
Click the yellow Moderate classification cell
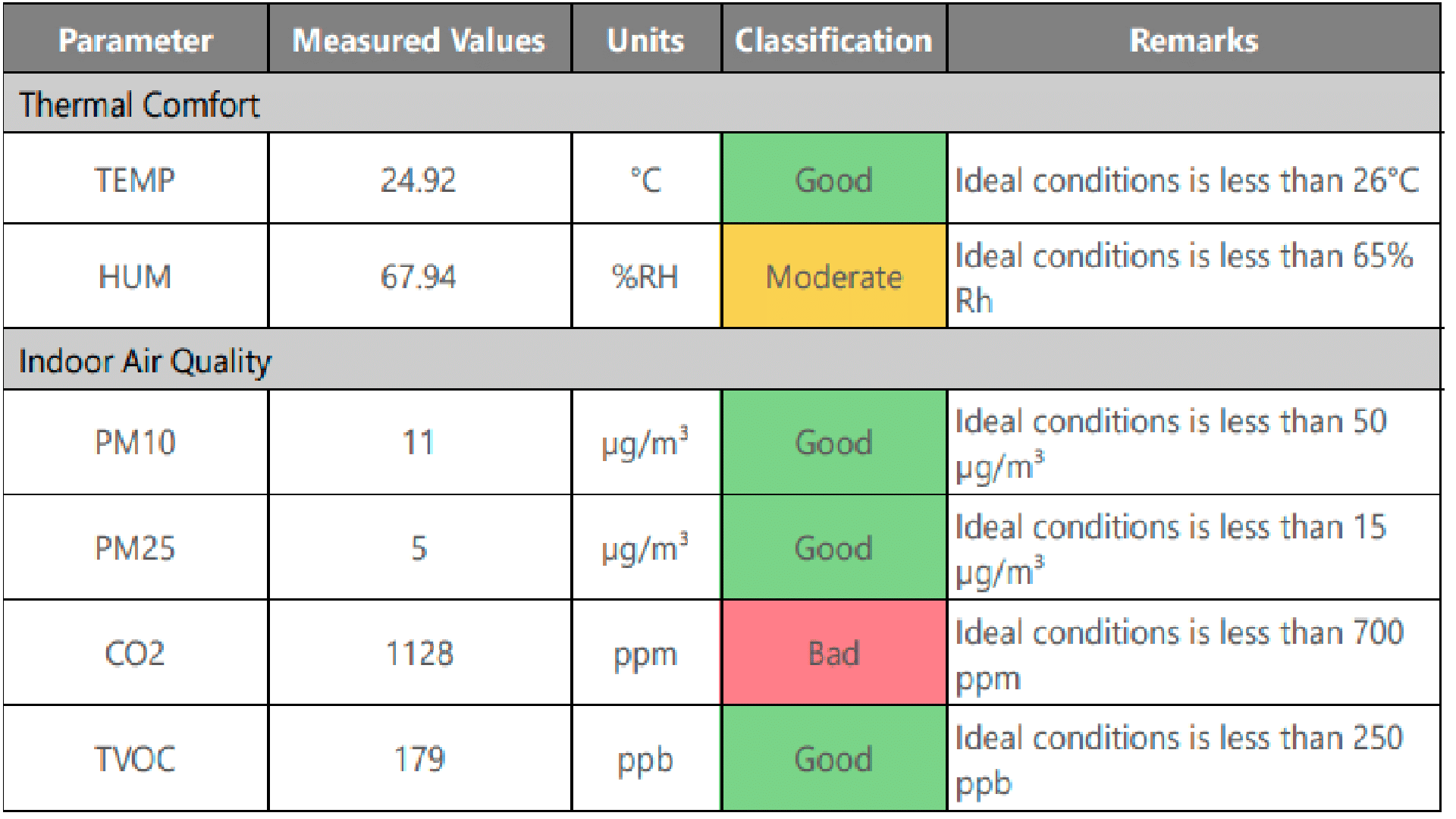coord(833,277)
